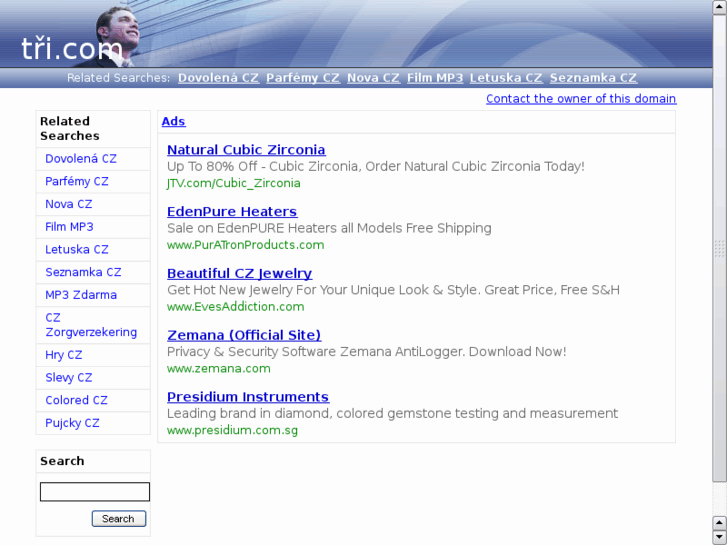
Task: Open Colored CZ sidebar link
Action: click(76, 400)
